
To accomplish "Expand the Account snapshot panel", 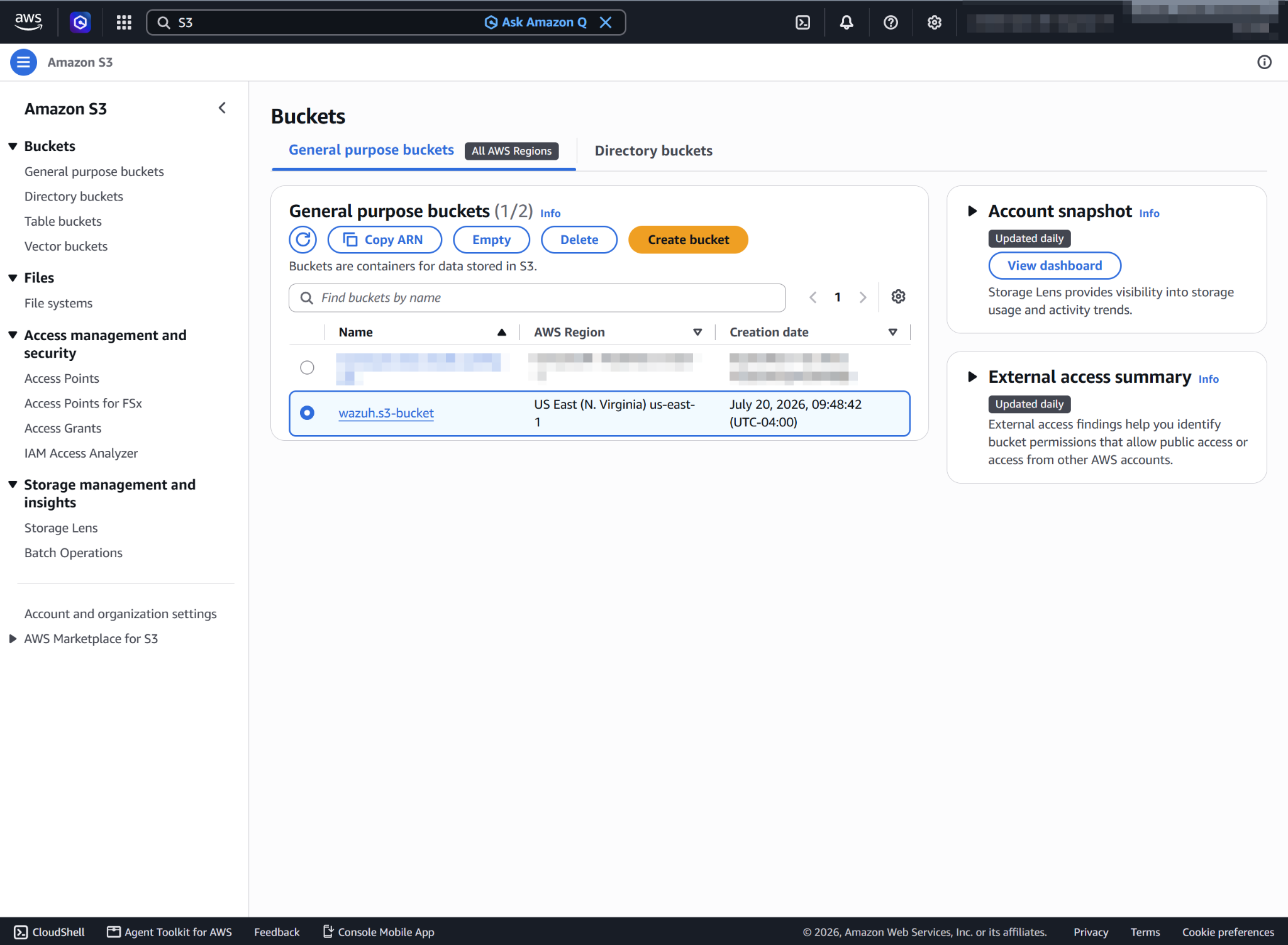I will [972, 211].
